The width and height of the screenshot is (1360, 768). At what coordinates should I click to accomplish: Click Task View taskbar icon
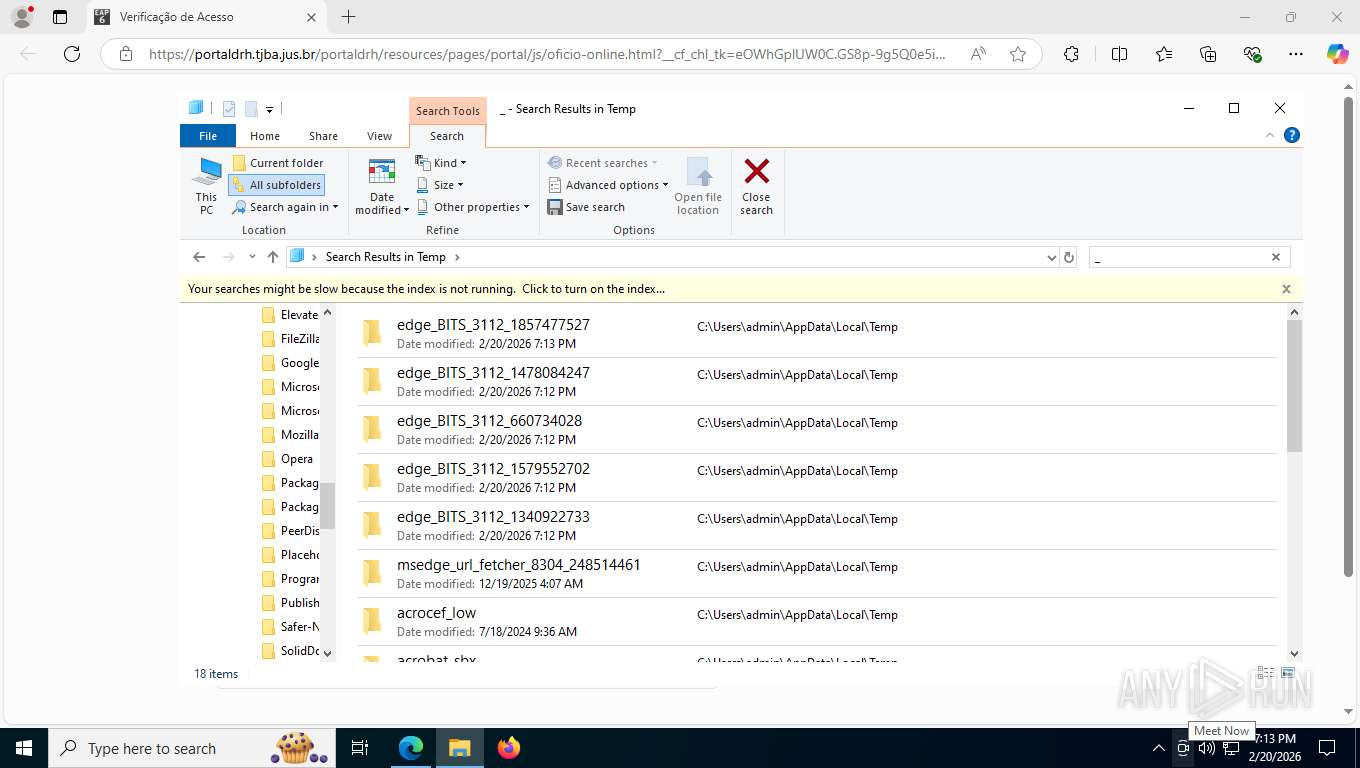click(361, 748)
